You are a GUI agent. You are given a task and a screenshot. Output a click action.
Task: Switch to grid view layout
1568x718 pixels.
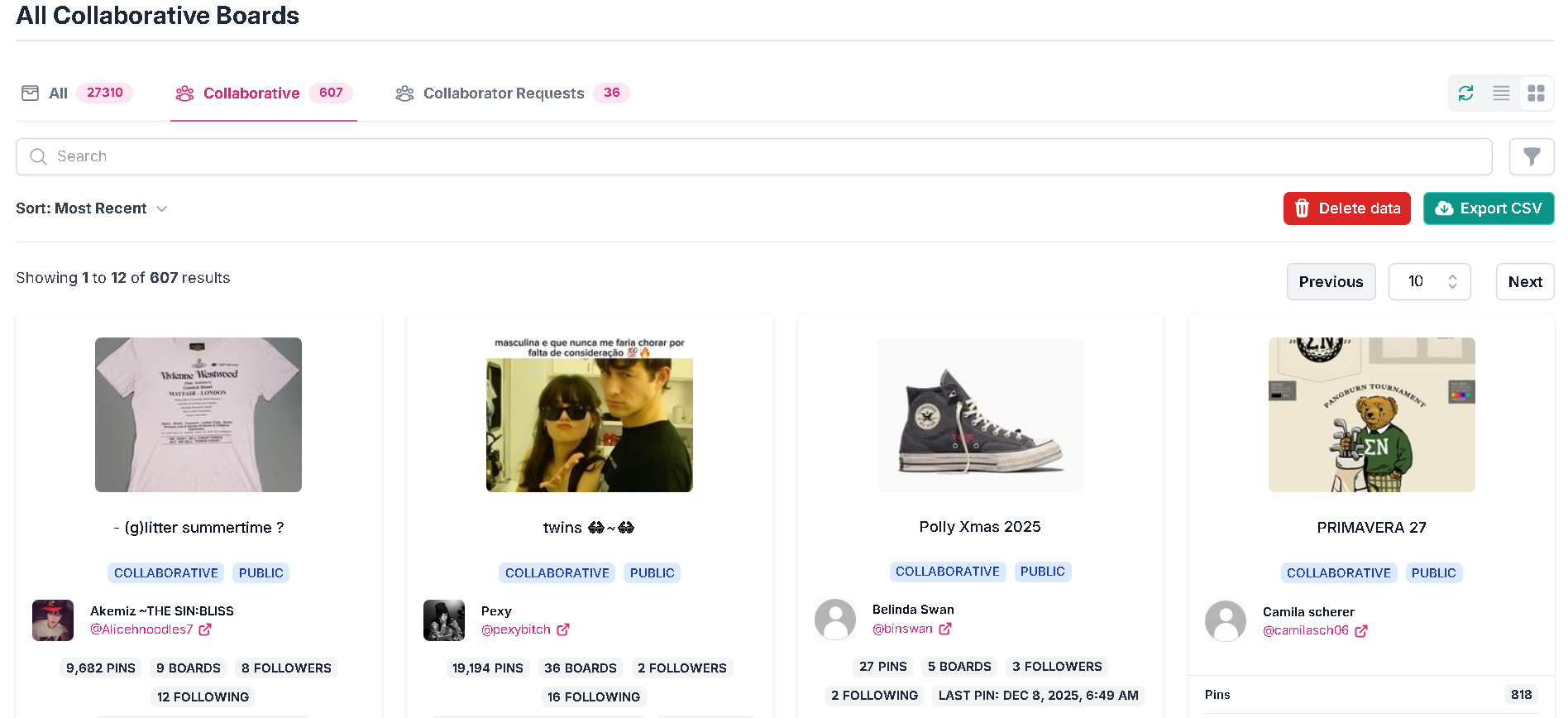[x=1536, y=93]
